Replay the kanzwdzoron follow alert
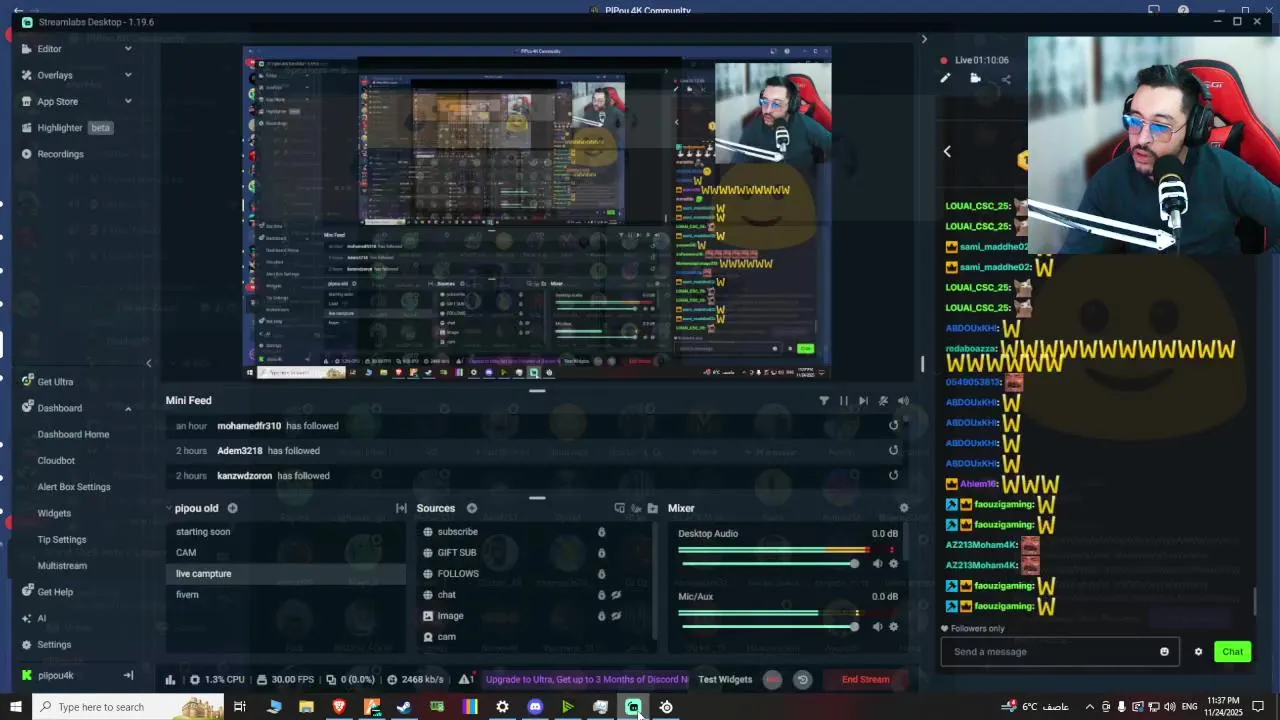This screenshot has width=1280, height=720. tap(893, 475)
